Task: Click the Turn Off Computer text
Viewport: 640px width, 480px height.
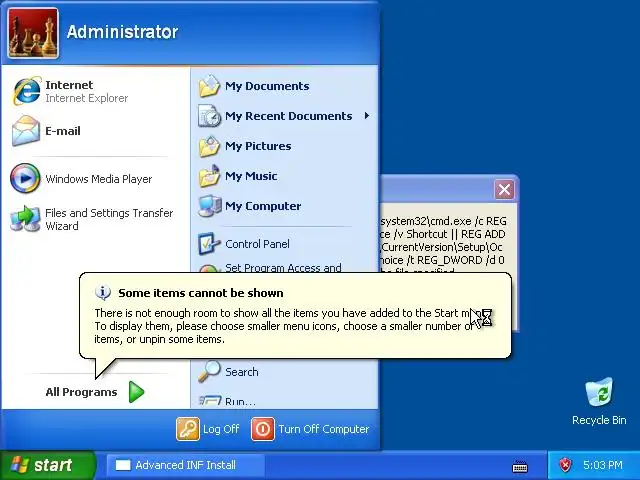Action: tap(324, 429)
